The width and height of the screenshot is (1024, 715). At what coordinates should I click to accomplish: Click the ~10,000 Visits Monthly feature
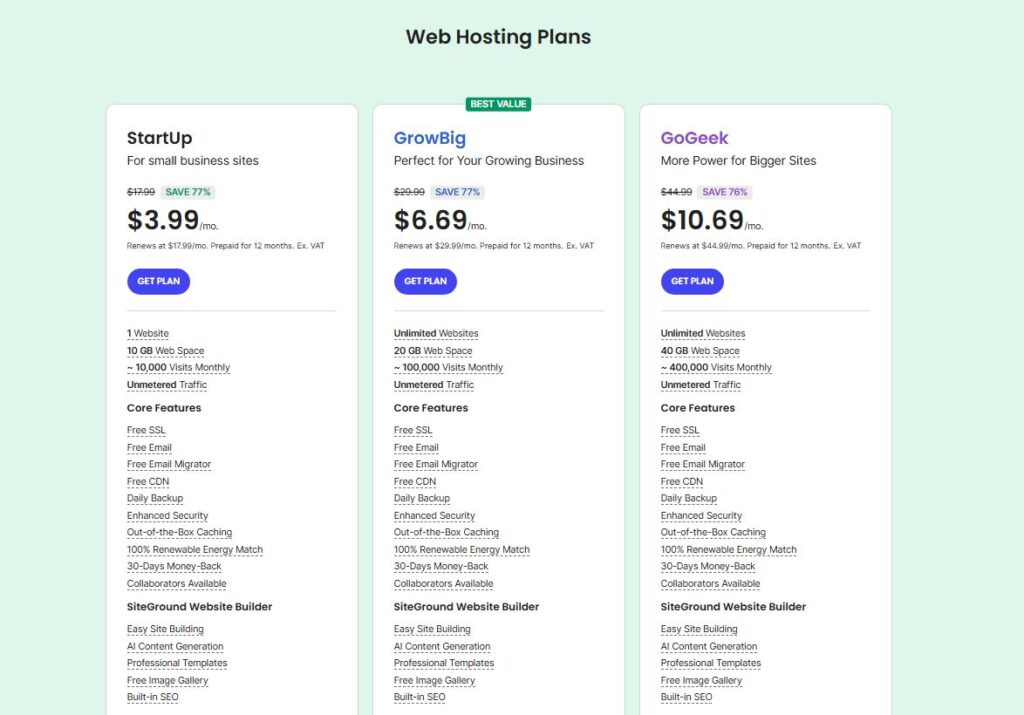point(178,367)
